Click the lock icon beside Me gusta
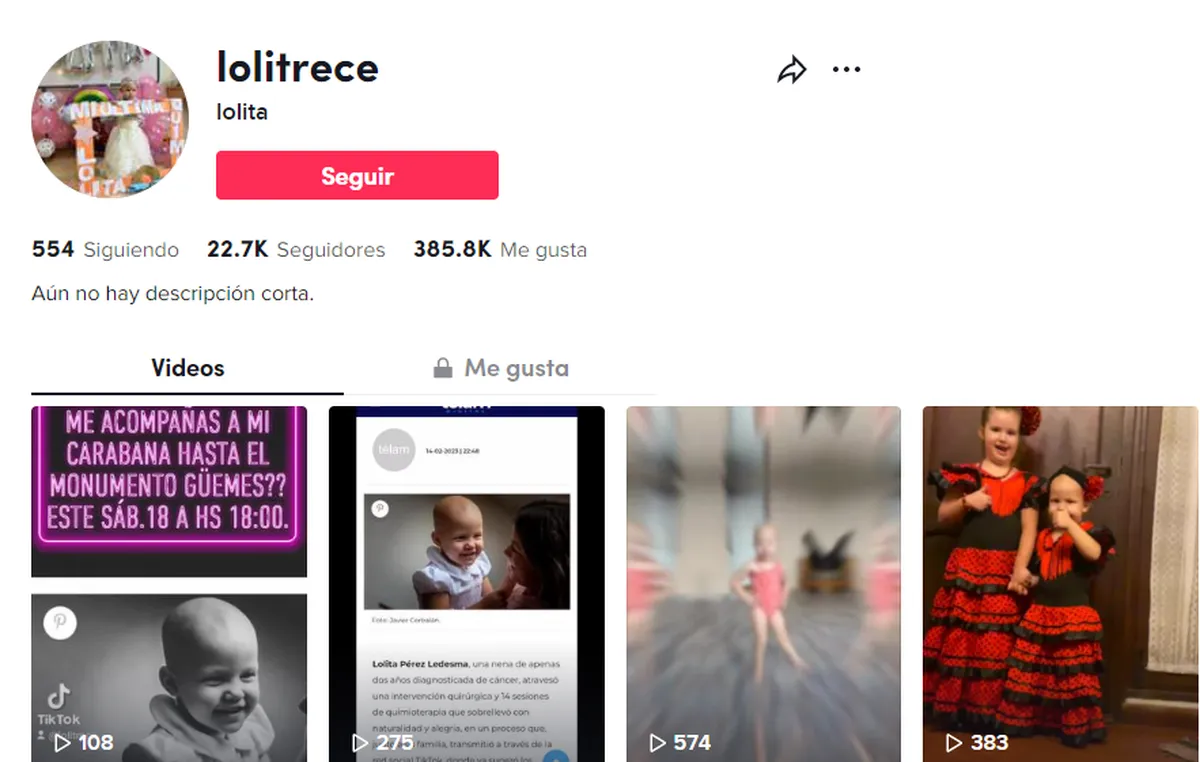 click(442, 369)
